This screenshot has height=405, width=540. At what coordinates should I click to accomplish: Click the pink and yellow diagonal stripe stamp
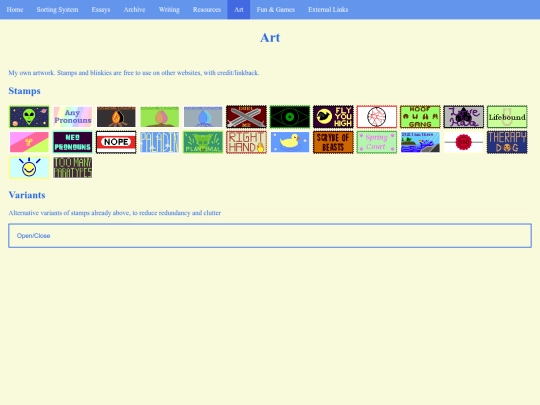click(x=29, y=142)
